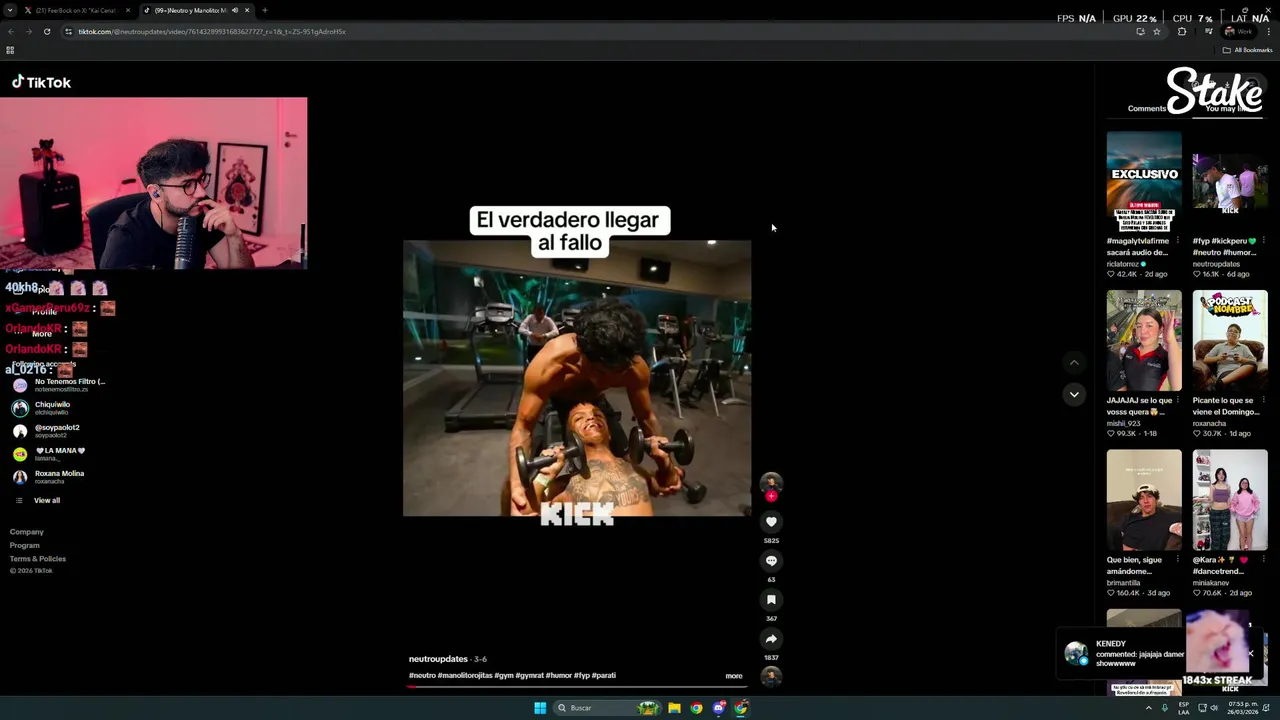The height and width of the screenshot is (720, 1280).
Task: Click the #manolitorojitas hashtag
Action: coord(465,675)
